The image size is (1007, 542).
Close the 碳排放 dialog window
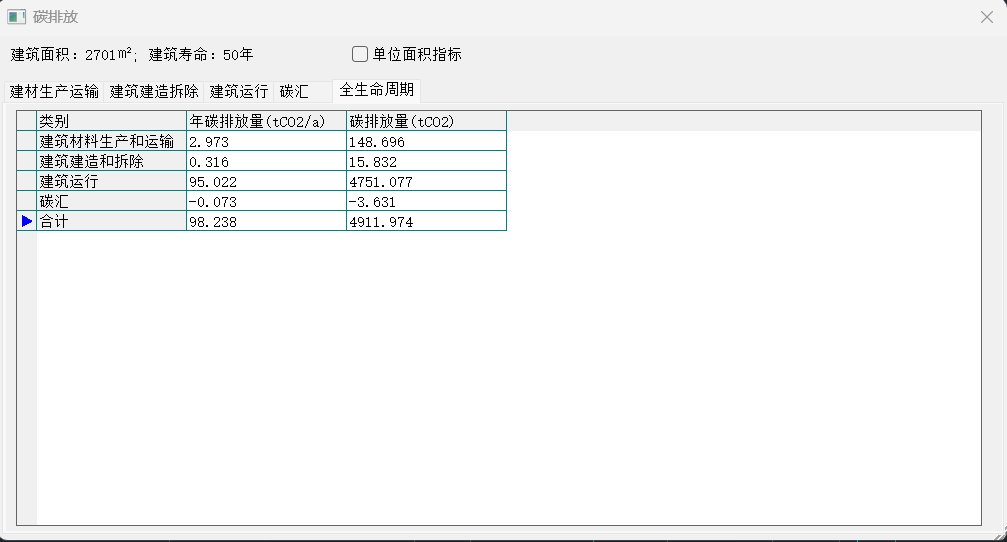coord(986,17)
